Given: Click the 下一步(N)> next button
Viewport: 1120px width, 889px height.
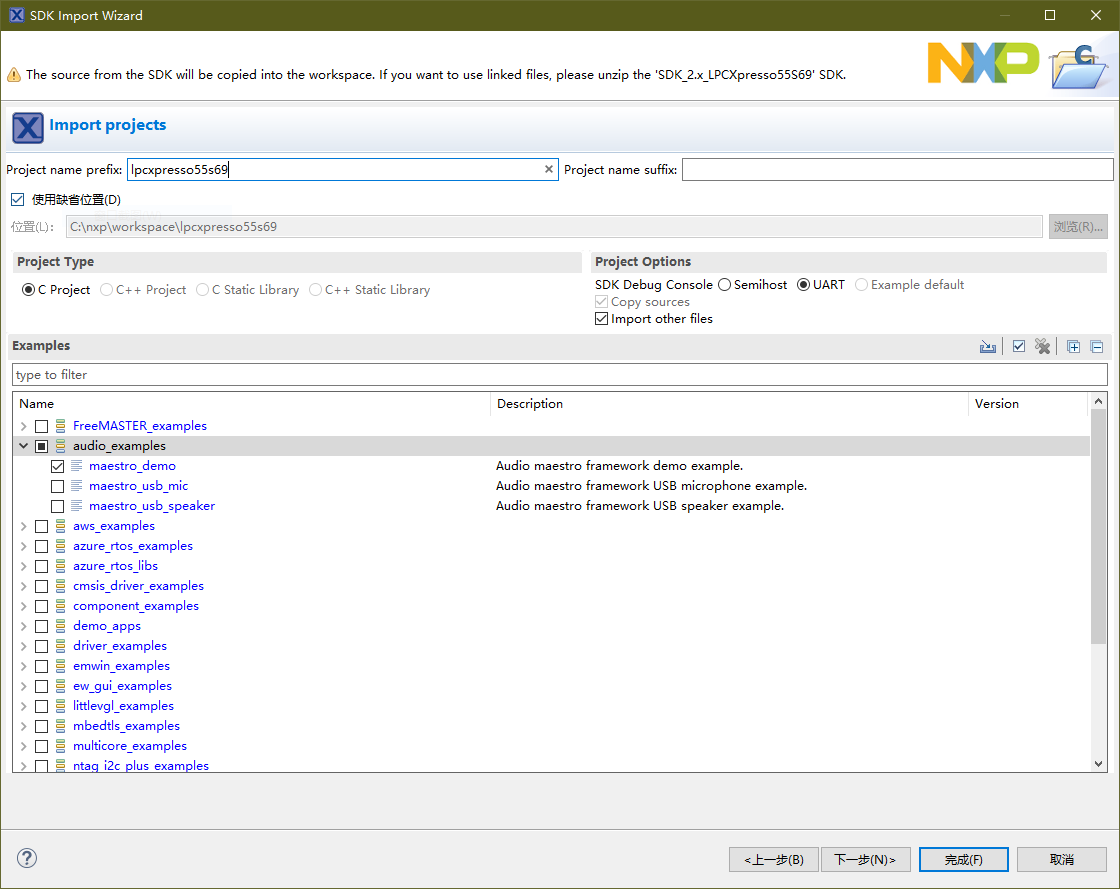Looking at the screenshot, I should pos(866,860).
